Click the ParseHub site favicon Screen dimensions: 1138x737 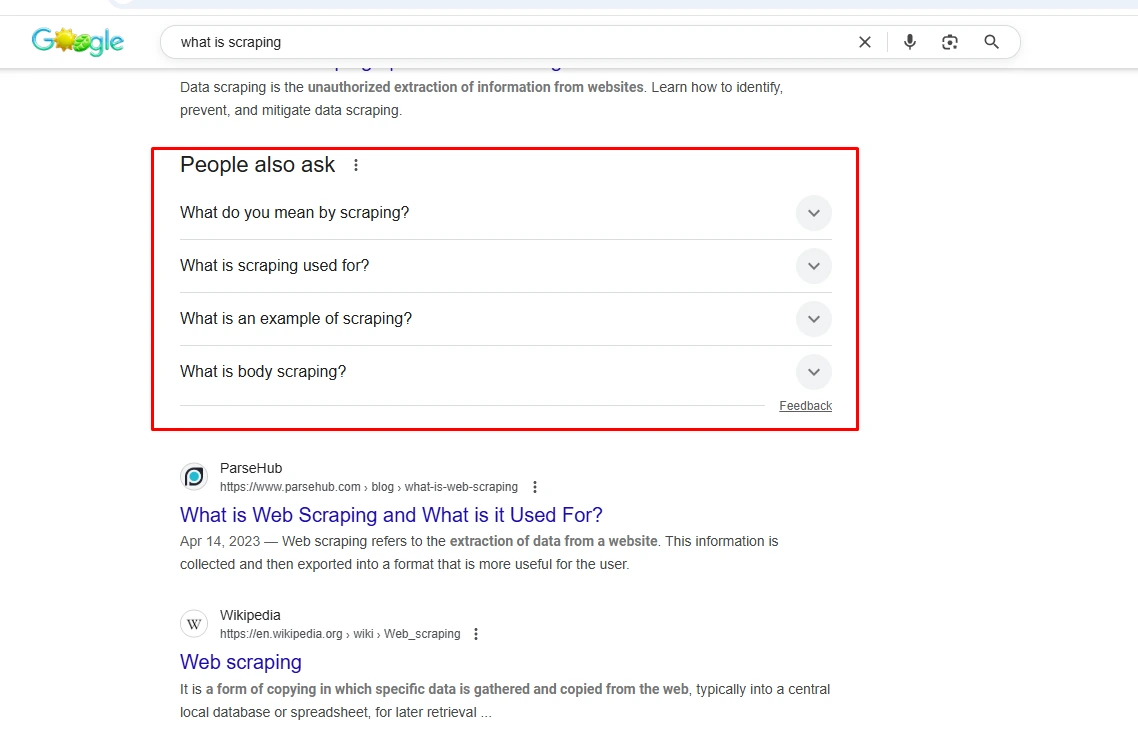tap(194, 477)
